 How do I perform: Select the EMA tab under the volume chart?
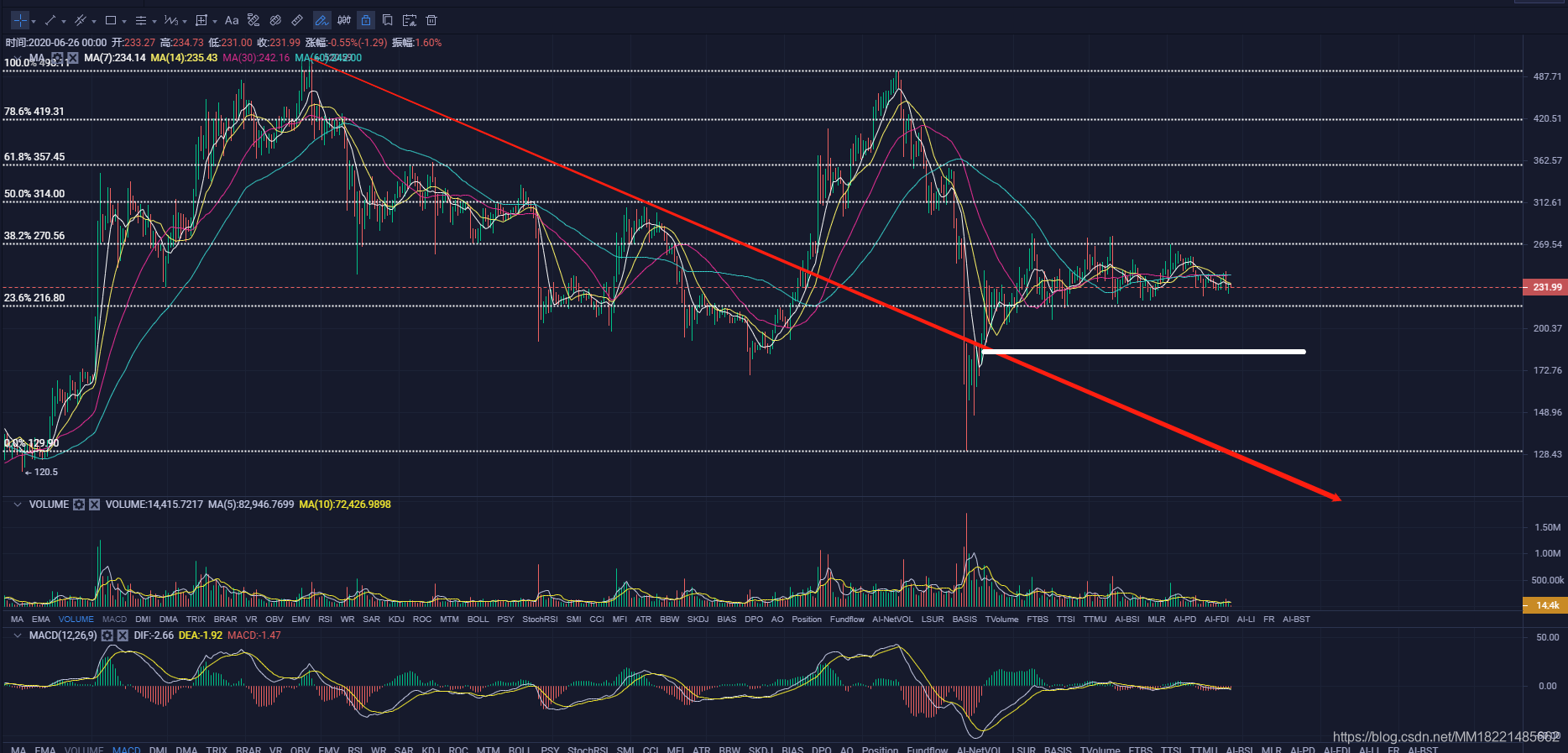(41, 620)
